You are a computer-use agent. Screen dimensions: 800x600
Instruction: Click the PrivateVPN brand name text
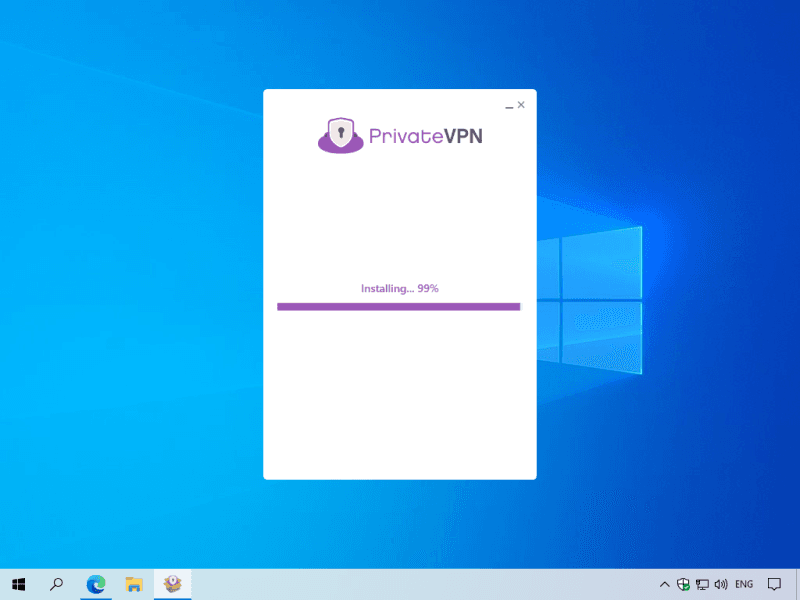pos(426,135)
